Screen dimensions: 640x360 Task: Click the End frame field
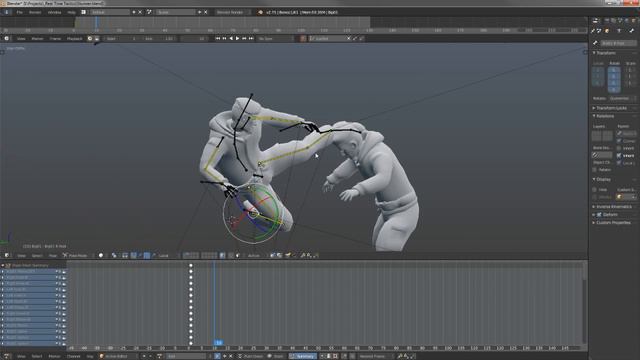159,38
